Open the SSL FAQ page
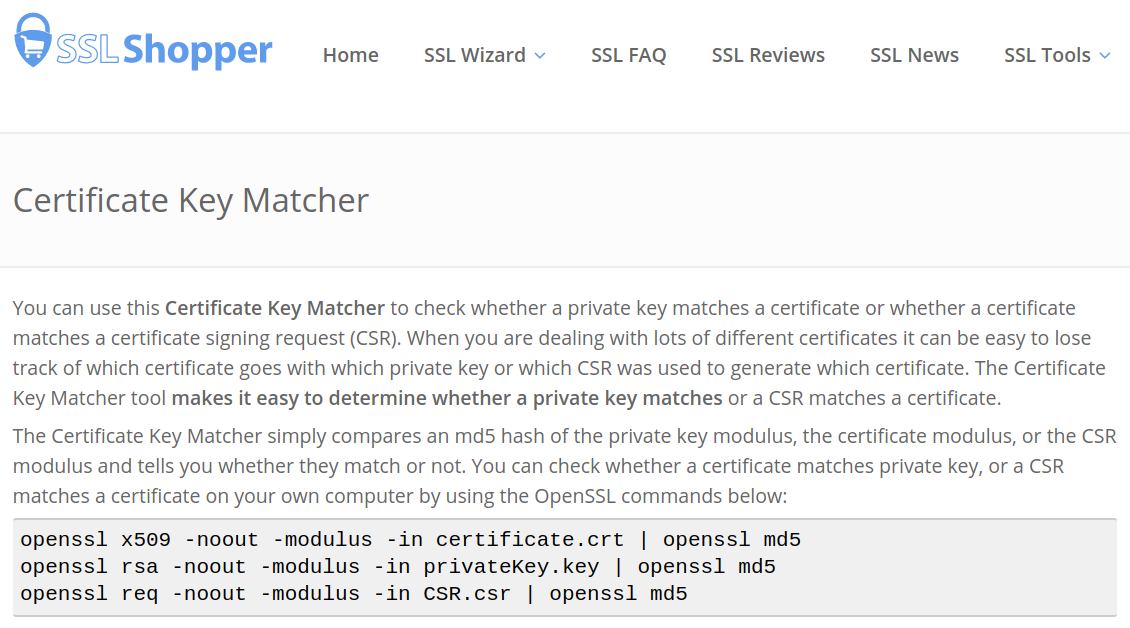 tap(628, 55)
